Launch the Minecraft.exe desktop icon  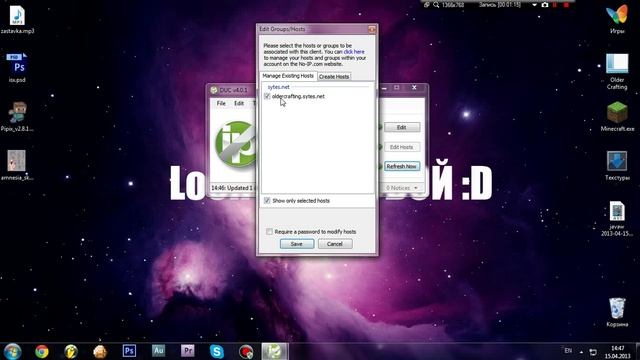point(617,116)
